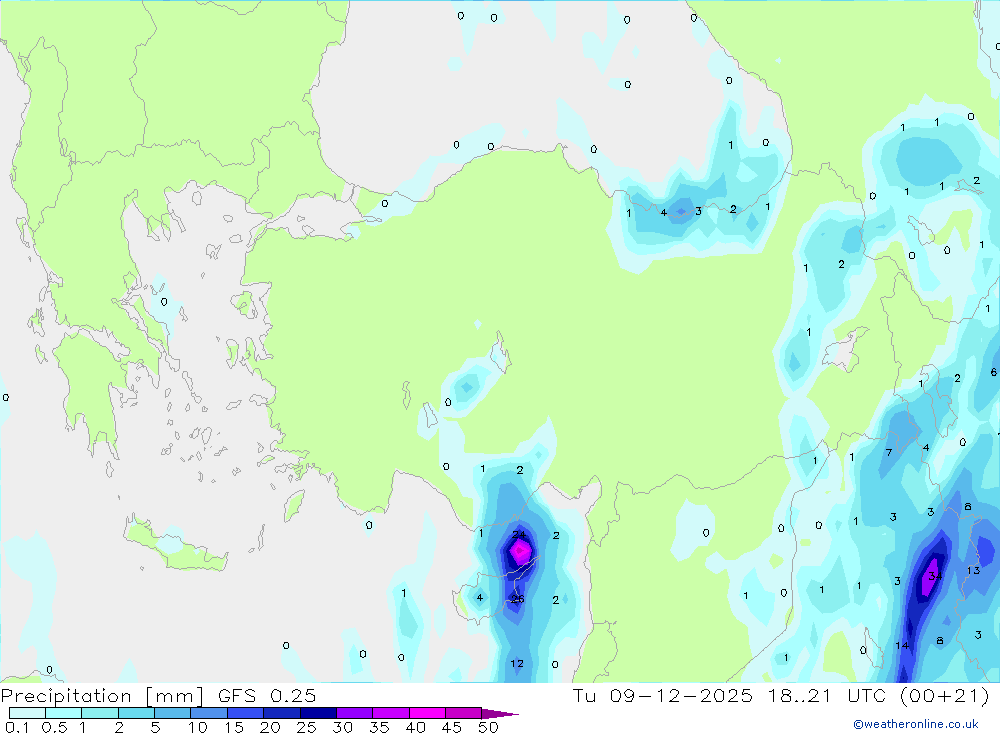Click the 10–15 mm blue legend swatch
The height and width of the screenshot is (733, 1000).
point(209,713)
